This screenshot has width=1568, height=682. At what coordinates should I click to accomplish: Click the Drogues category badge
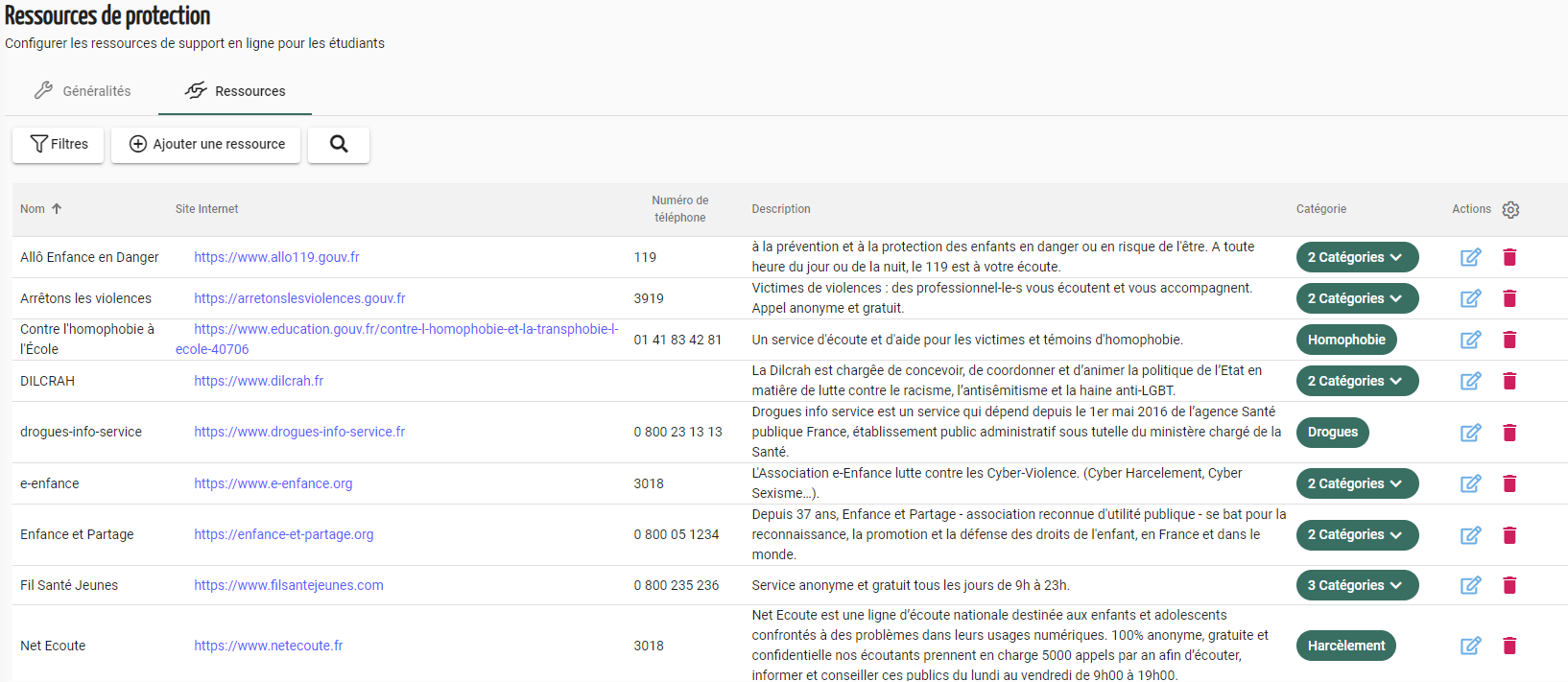tap(1333, 432)
